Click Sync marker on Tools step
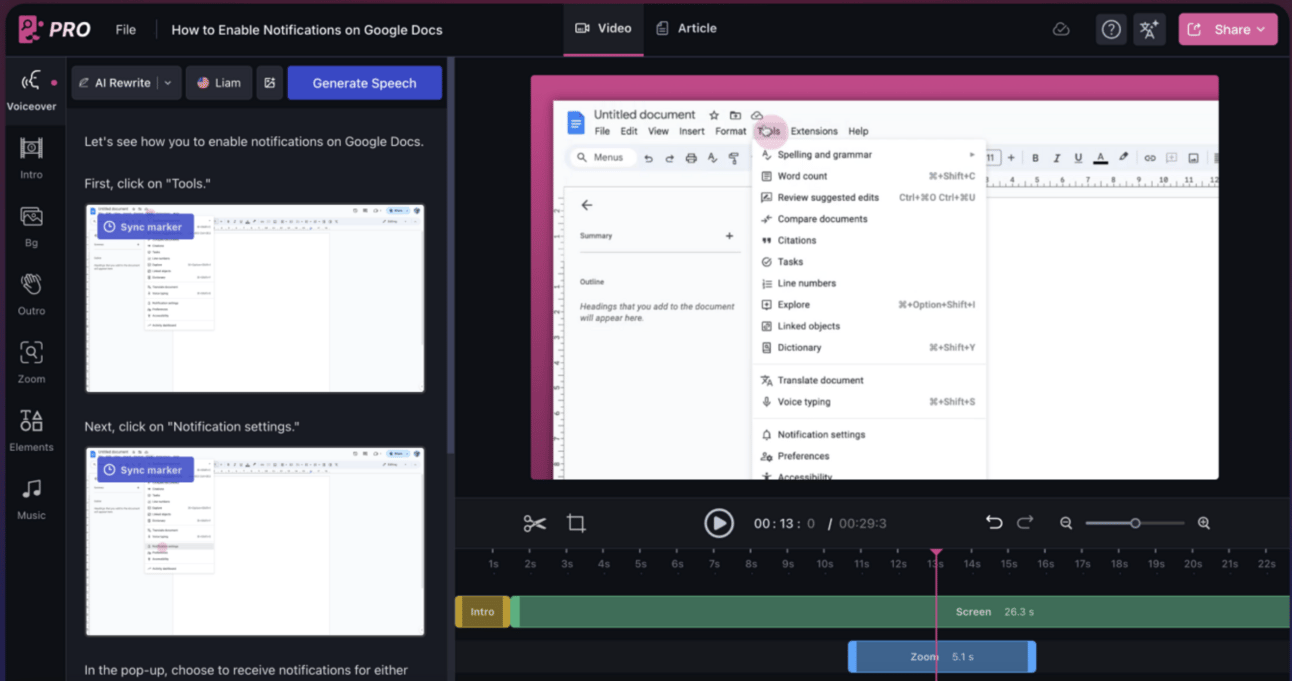 pos(145,227)
